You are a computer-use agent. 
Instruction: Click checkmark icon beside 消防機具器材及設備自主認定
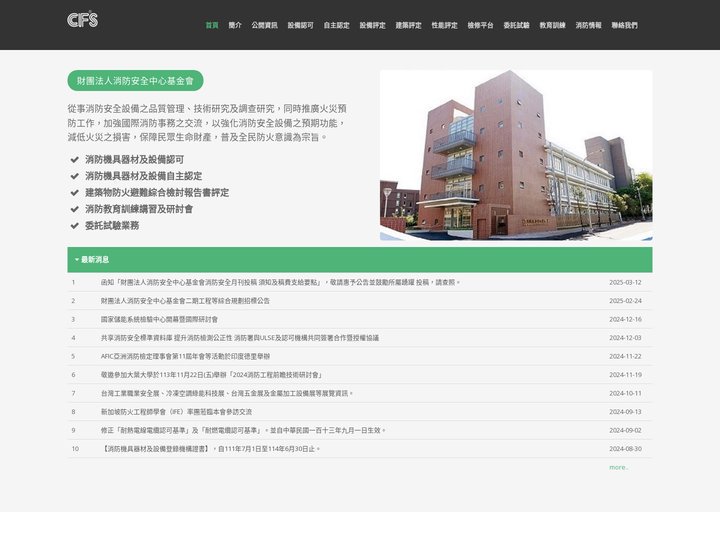point(74,176)
